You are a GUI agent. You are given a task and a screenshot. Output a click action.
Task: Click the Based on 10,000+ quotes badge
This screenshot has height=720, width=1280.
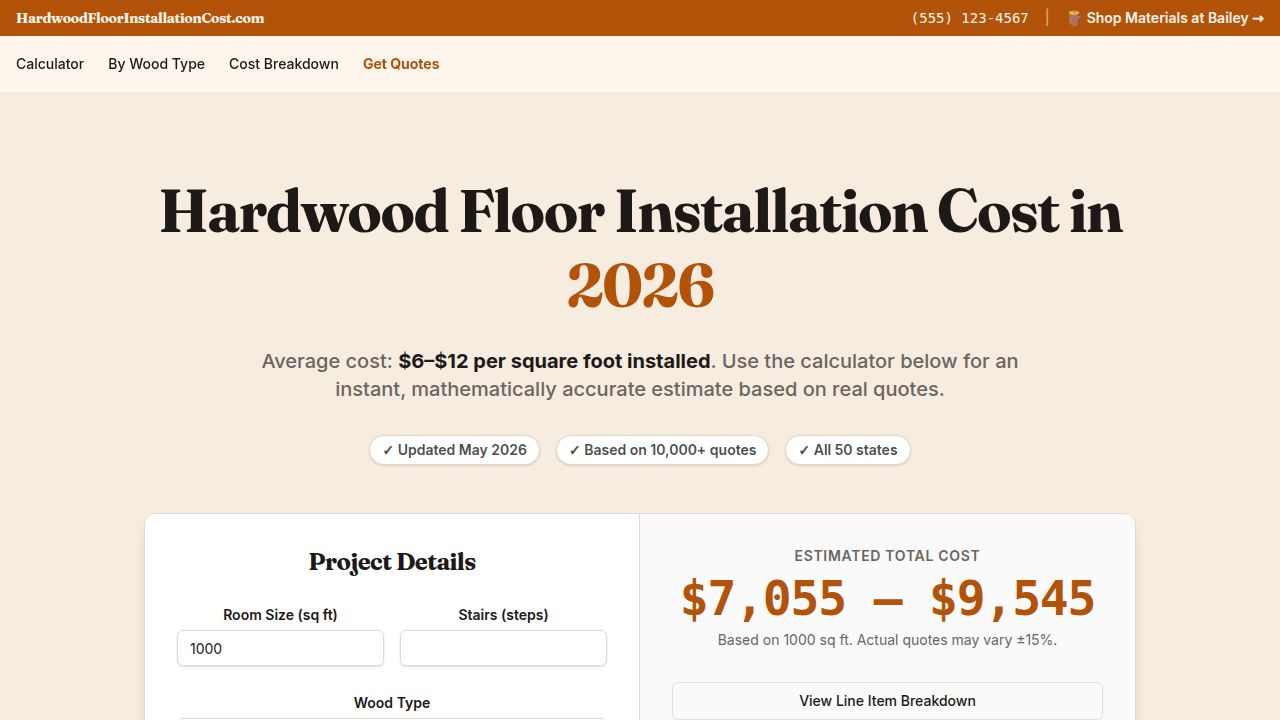click(663, 450)
